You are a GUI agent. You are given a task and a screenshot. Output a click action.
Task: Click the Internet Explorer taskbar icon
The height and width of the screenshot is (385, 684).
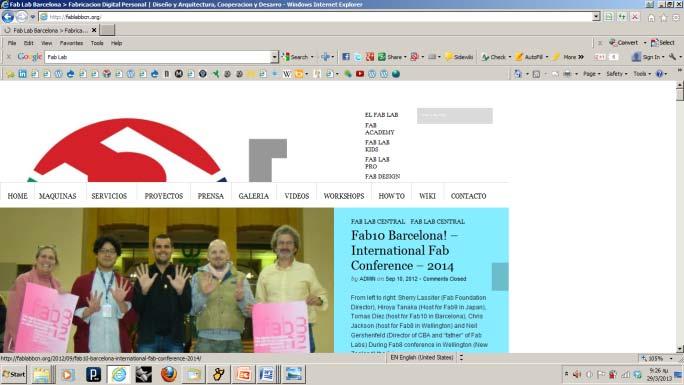pos(119,374)
